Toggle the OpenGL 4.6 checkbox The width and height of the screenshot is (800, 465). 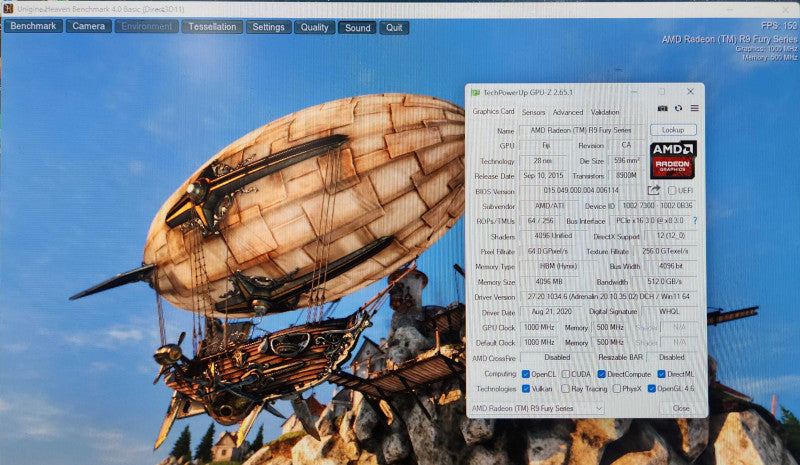pyautogui.click(x=652, y=388)
